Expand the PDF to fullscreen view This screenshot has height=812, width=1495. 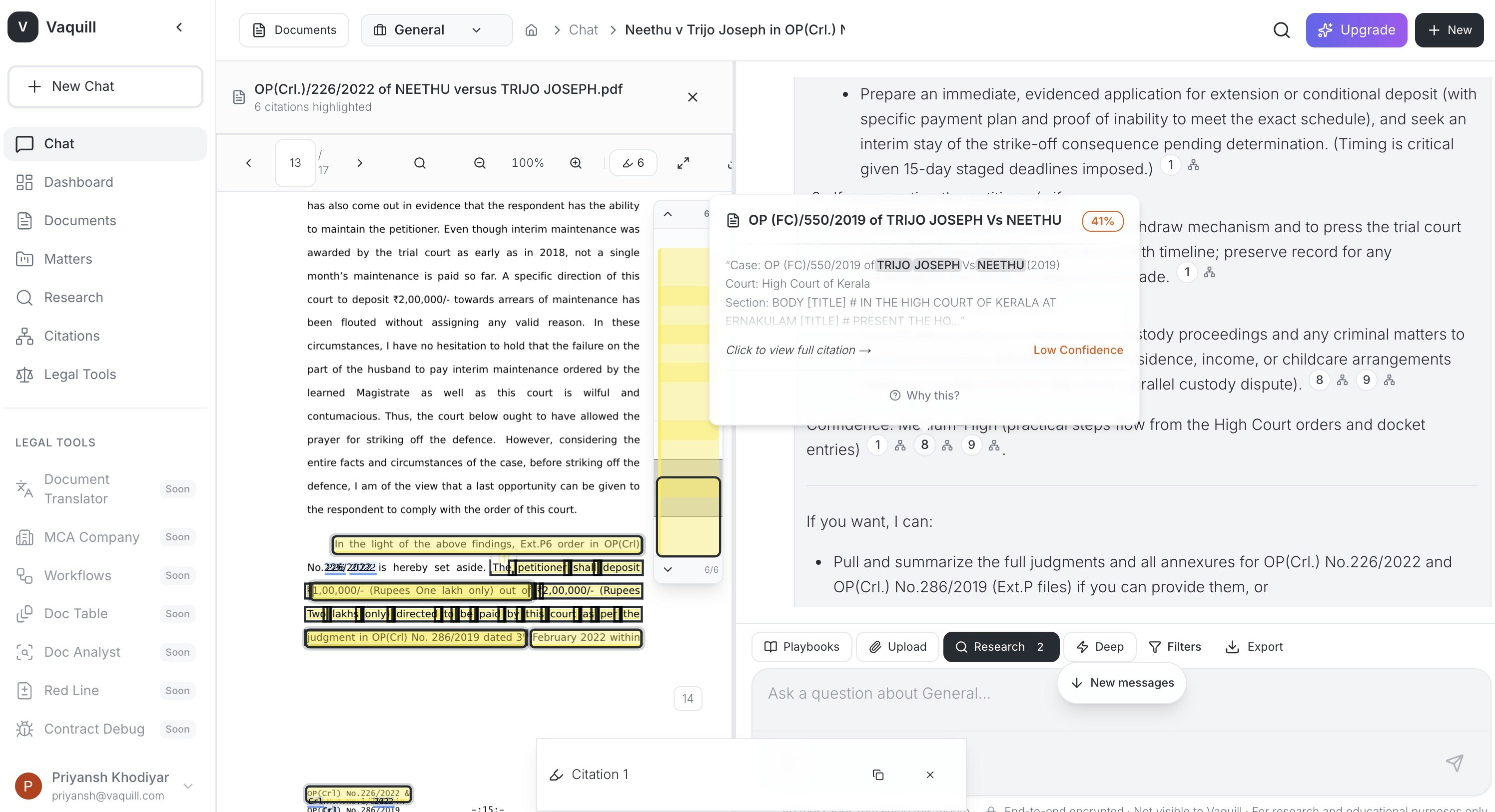pyautogui.click(x=683, y=162)
